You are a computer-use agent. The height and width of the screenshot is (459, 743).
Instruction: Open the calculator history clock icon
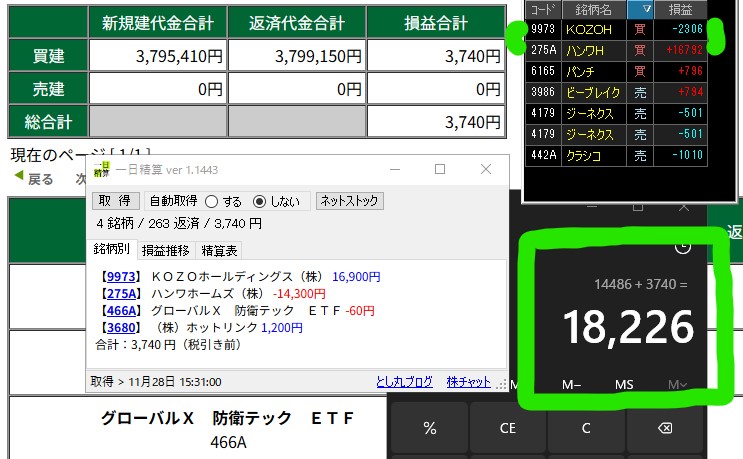coord(683,247)
